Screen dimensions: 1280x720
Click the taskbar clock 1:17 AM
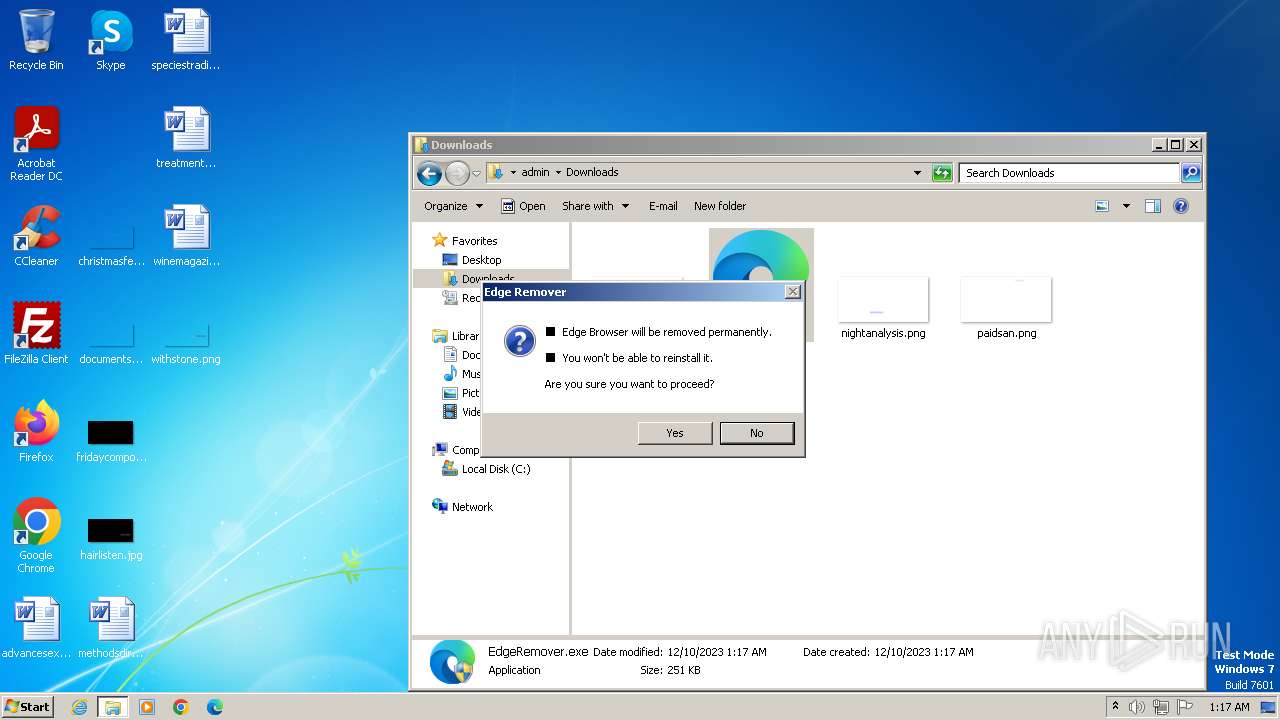point(1229,707)
